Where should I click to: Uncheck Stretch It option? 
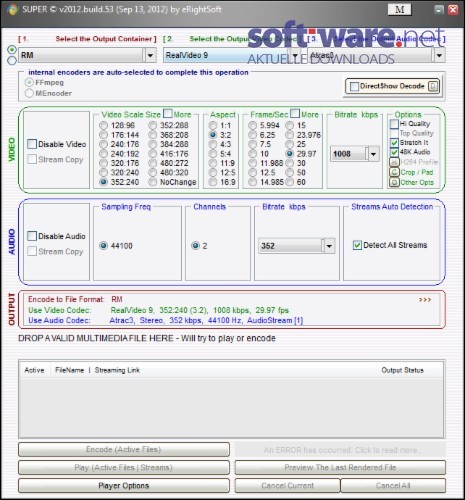point(394,143)
